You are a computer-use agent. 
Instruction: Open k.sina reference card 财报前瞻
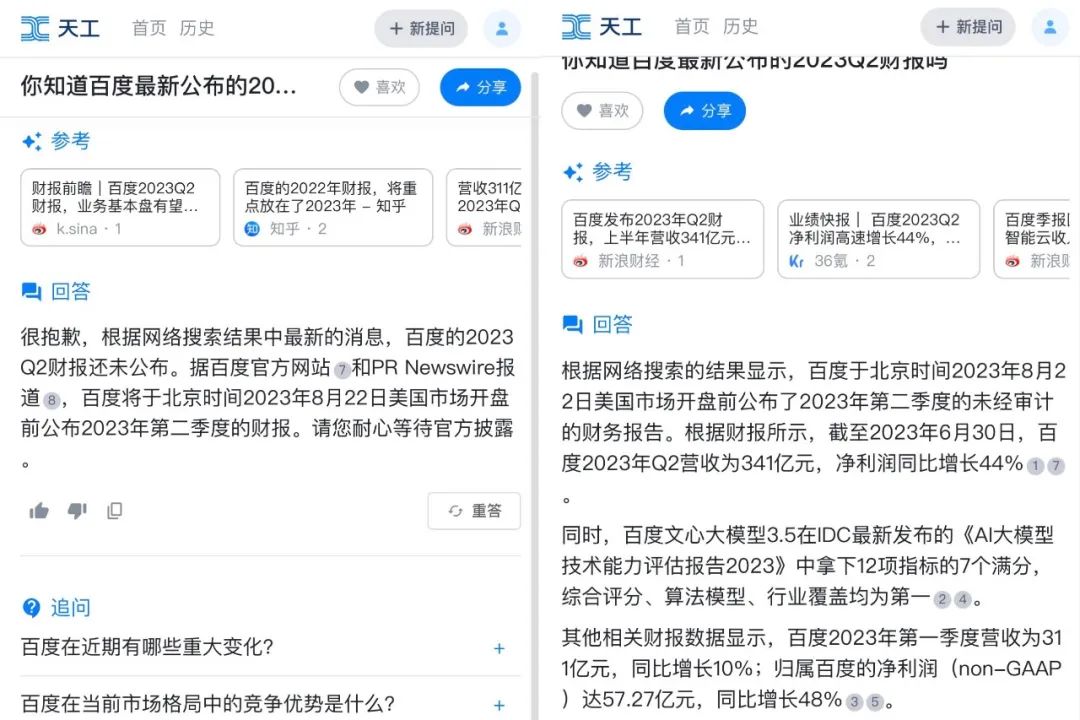click(x=121, y=207)
